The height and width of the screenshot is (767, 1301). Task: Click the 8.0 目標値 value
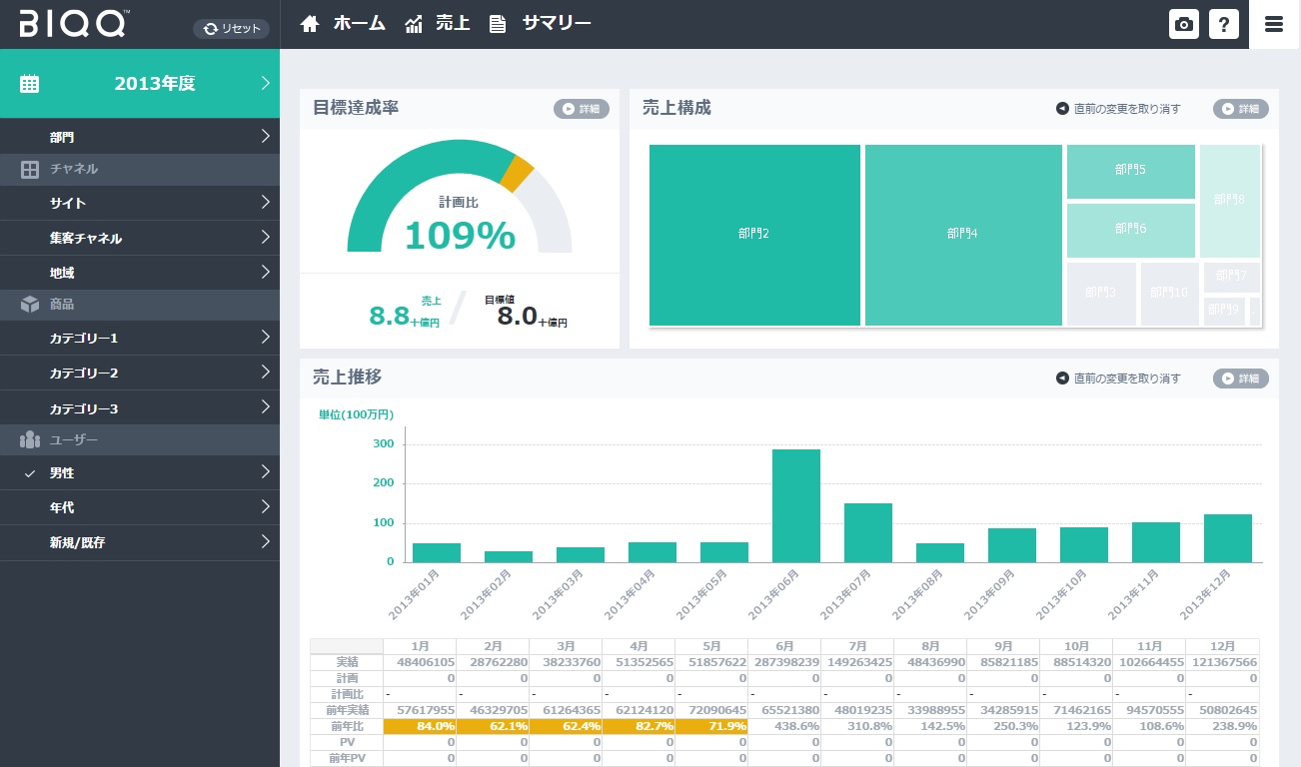pyautogui.click(x=518, y=317)
